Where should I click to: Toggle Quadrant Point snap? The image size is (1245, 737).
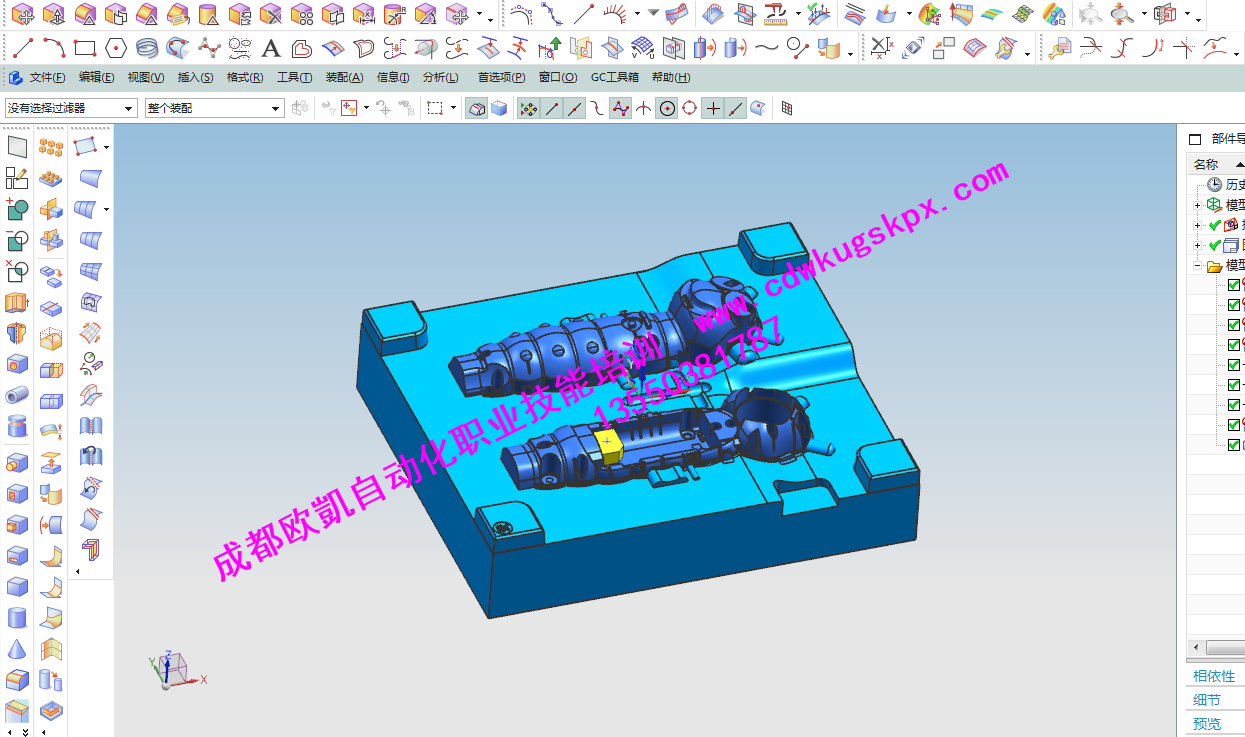click(689, 108)
